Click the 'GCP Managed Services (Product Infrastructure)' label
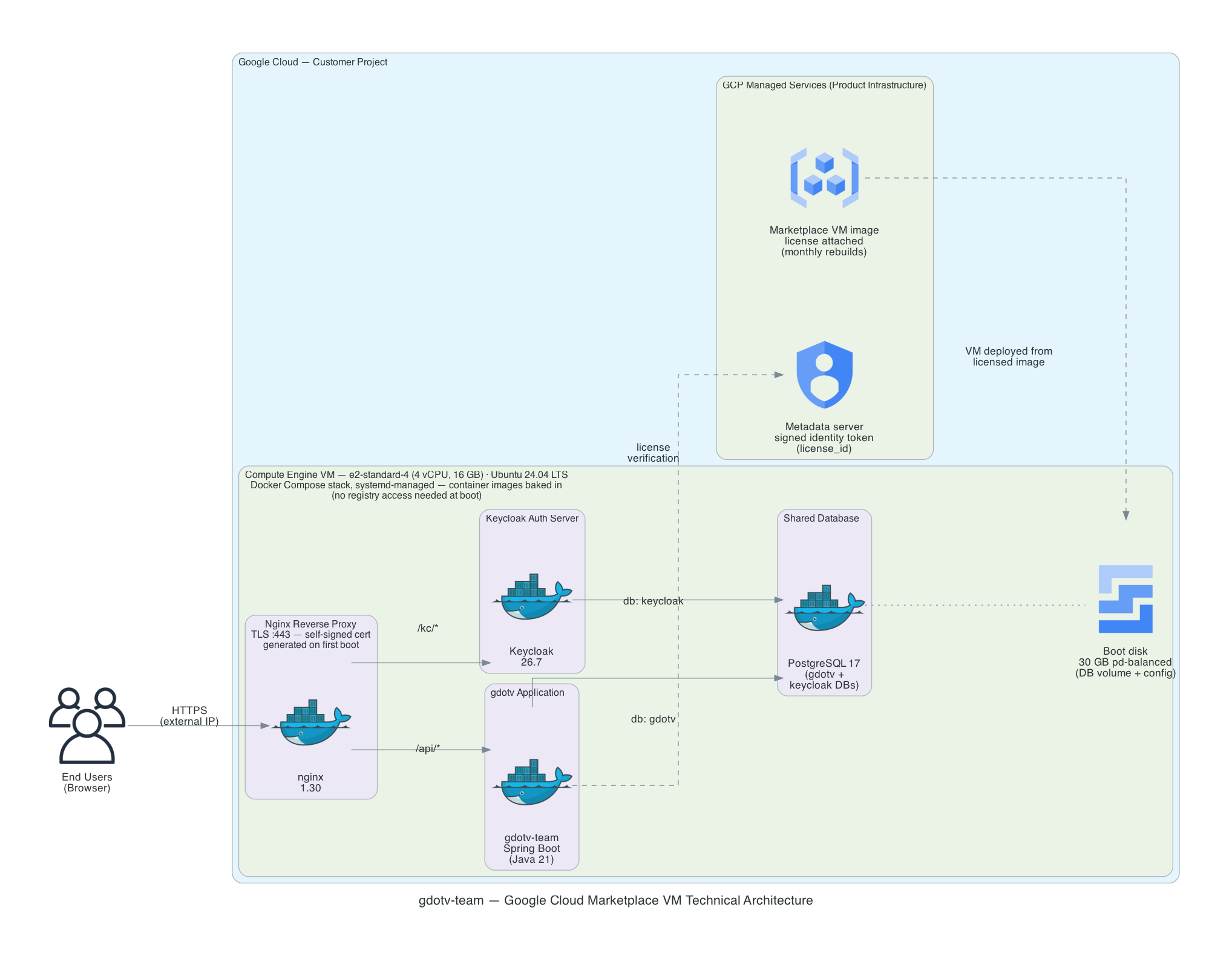1232x956 pixels. (x=824, y=85)
